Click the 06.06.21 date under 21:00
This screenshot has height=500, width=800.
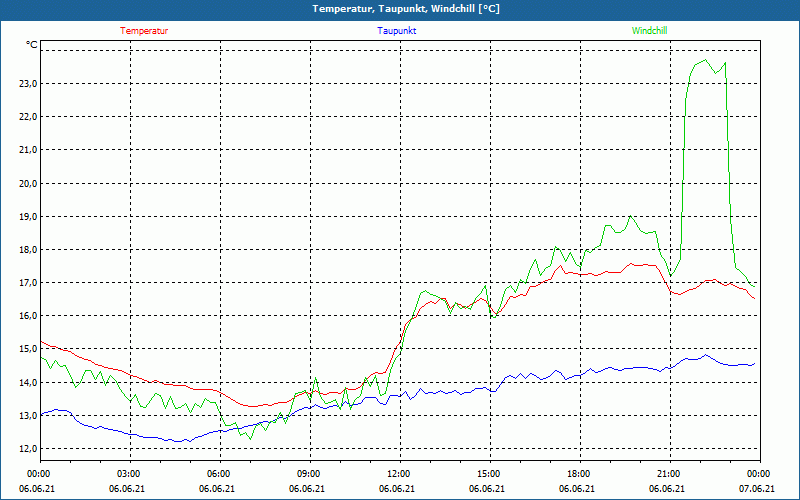pos(666,489)
